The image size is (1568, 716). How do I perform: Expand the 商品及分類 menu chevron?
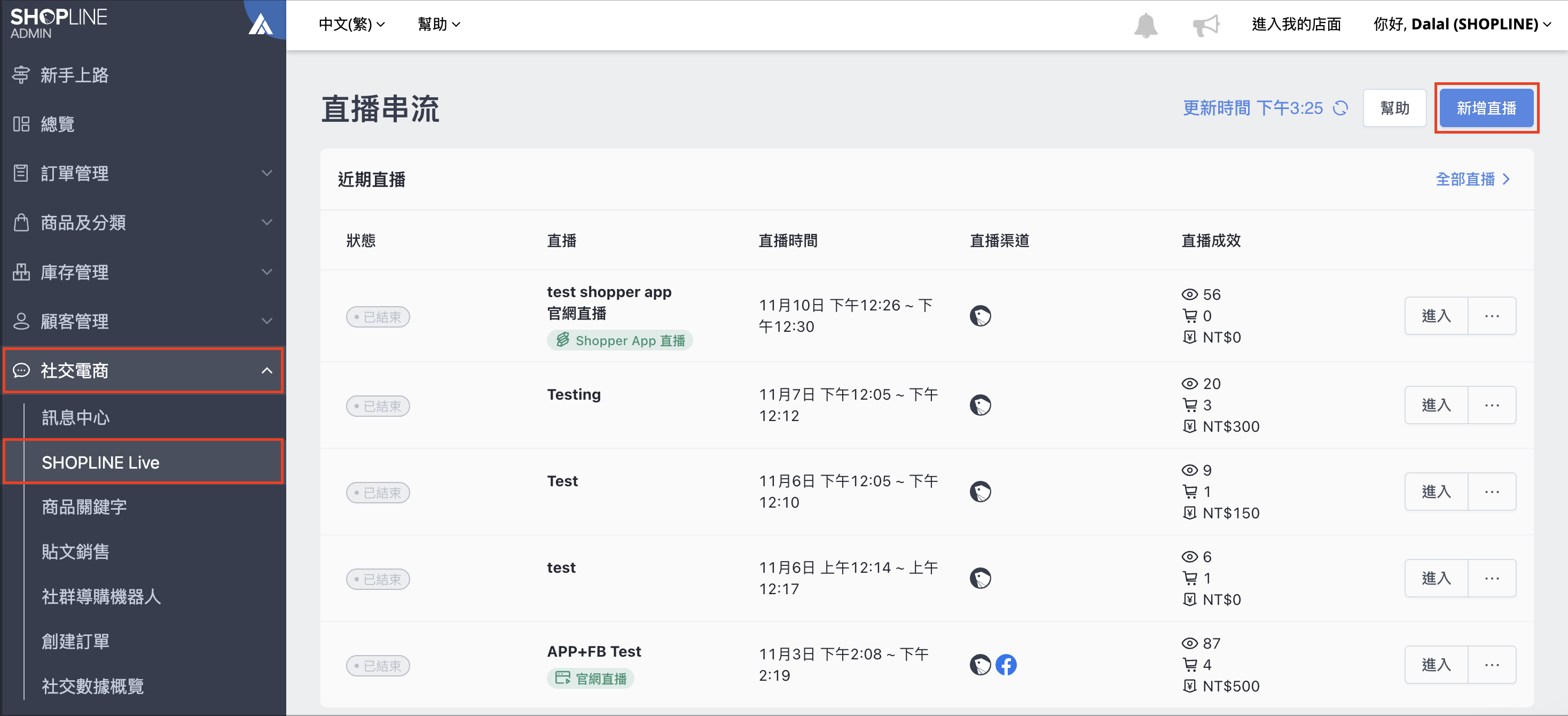coord(266,223)
